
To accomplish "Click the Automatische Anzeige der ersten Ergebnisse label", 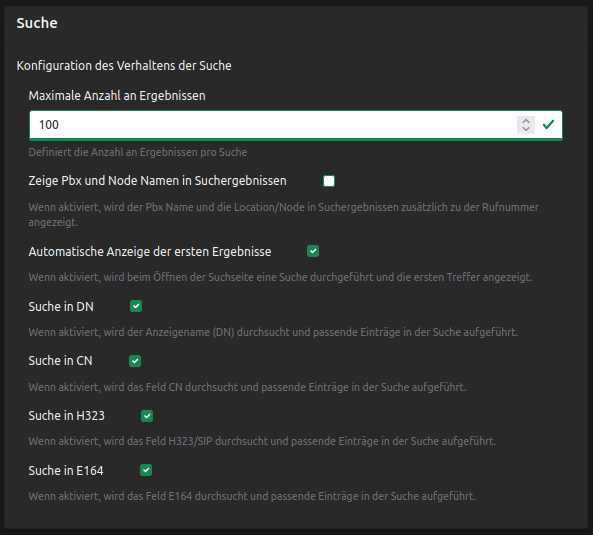I will [x=150, y=252].
